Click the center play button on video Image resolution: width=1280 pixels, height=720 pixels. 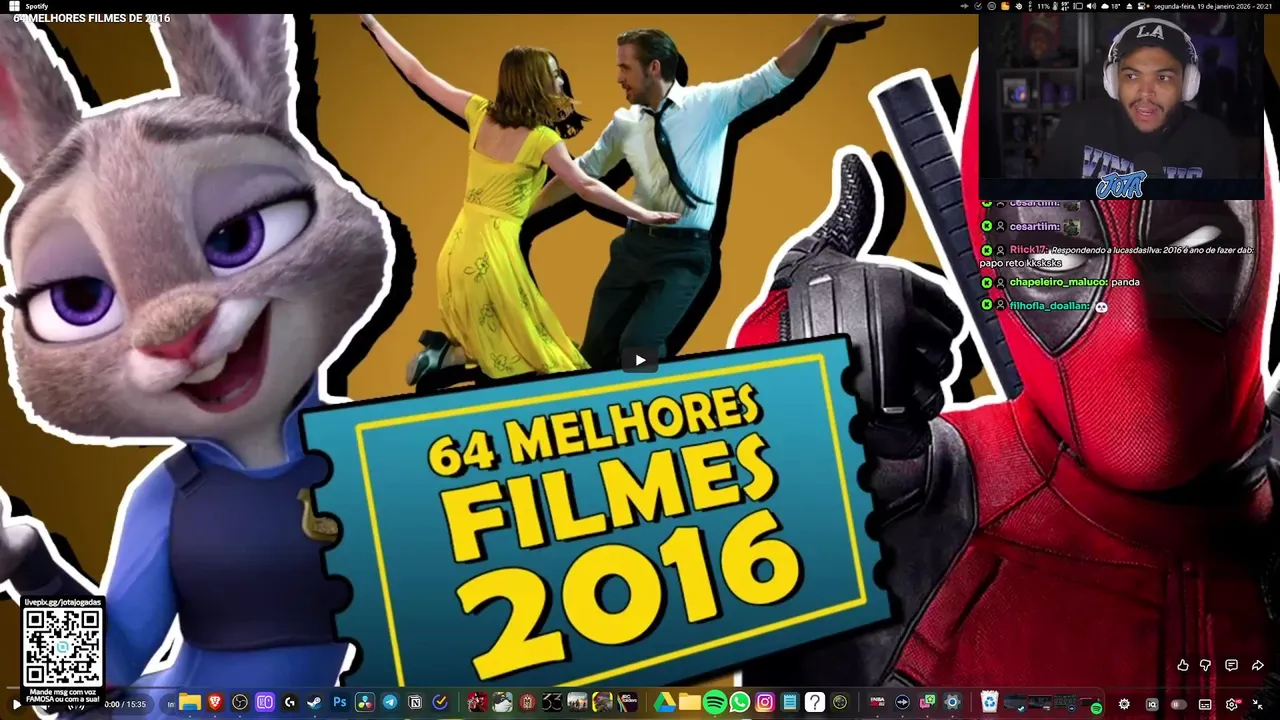640,360
